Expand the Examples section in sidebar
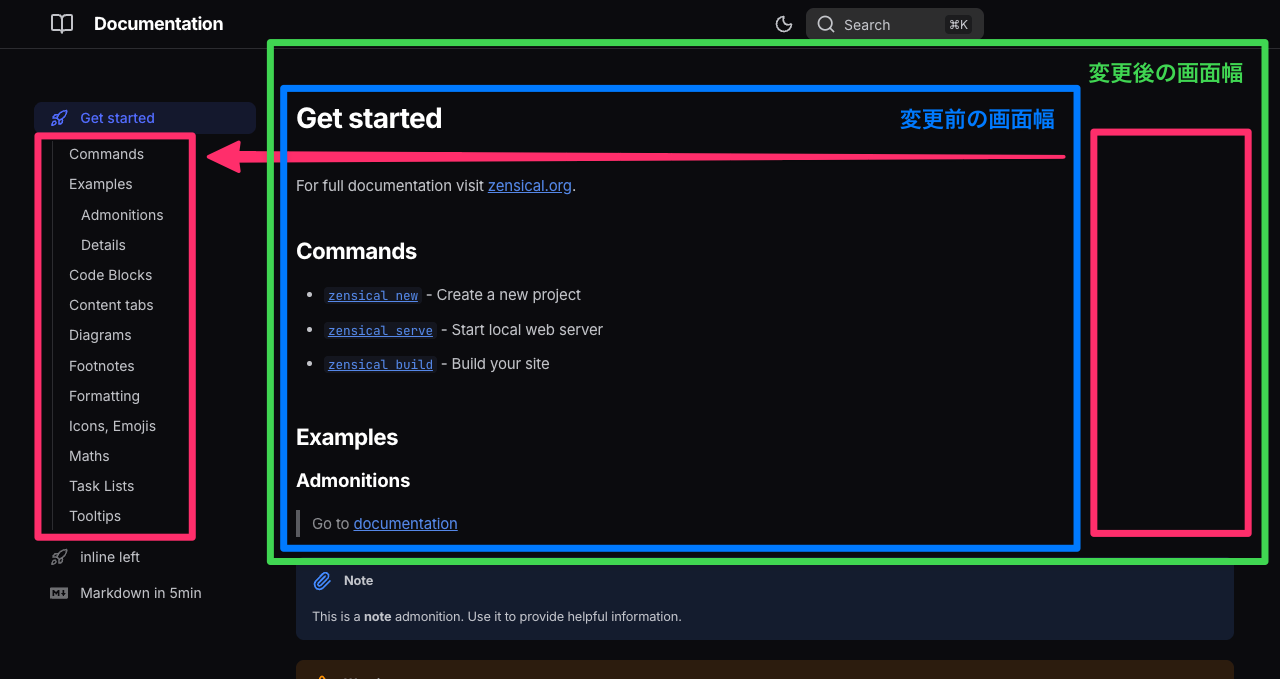Screen dimensions: 1280x679 pyautogui.click(x=100, y=184)
